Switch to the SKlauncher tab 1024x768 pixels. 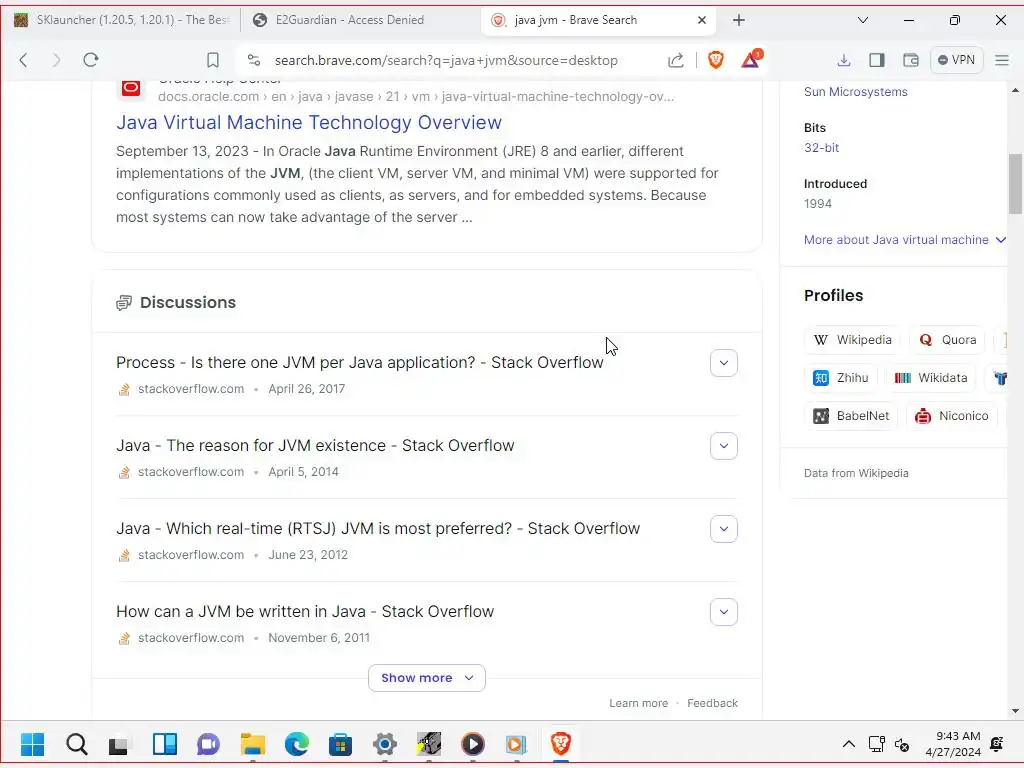(x=123, y=20)
